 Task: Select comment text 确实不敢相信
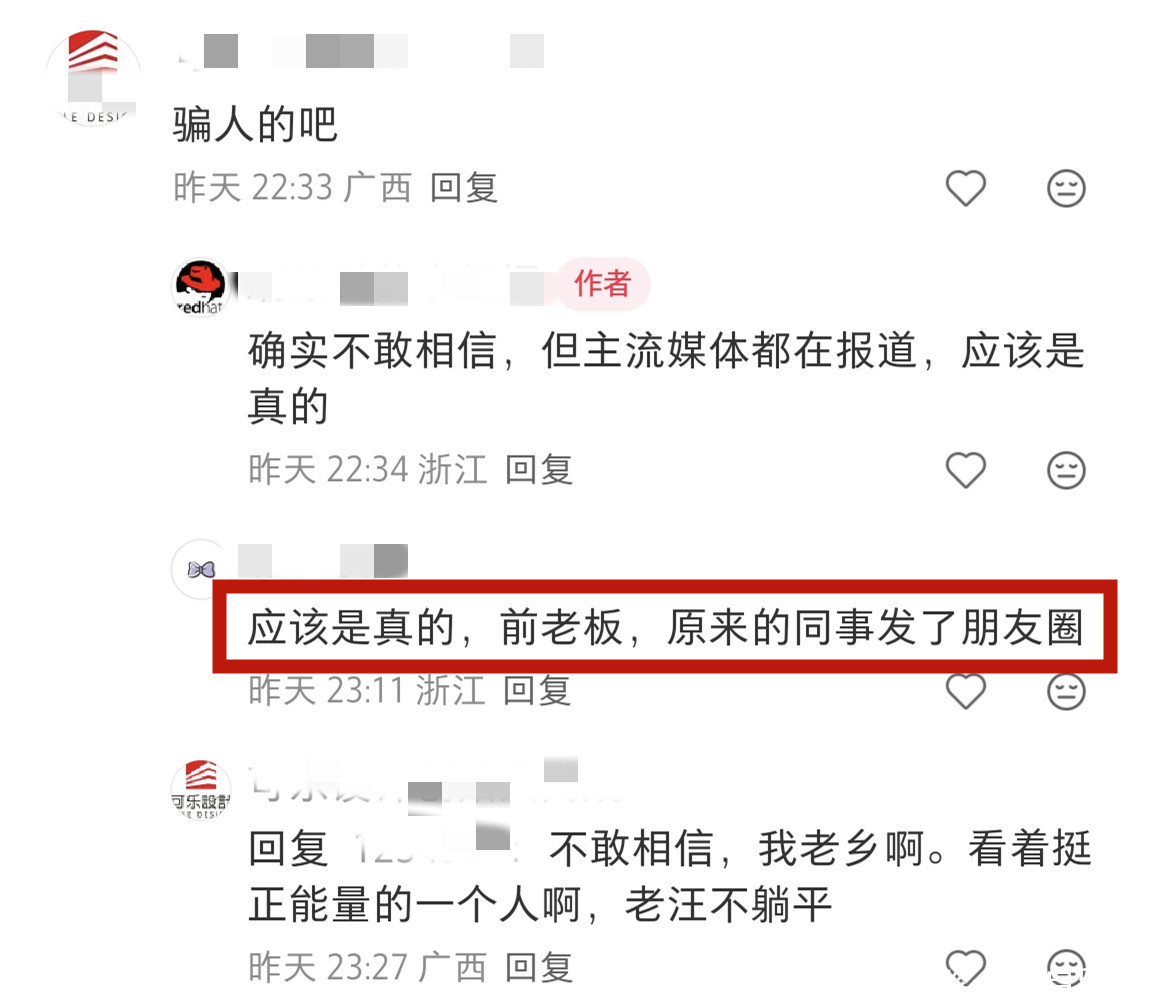(x=372, y=350)
